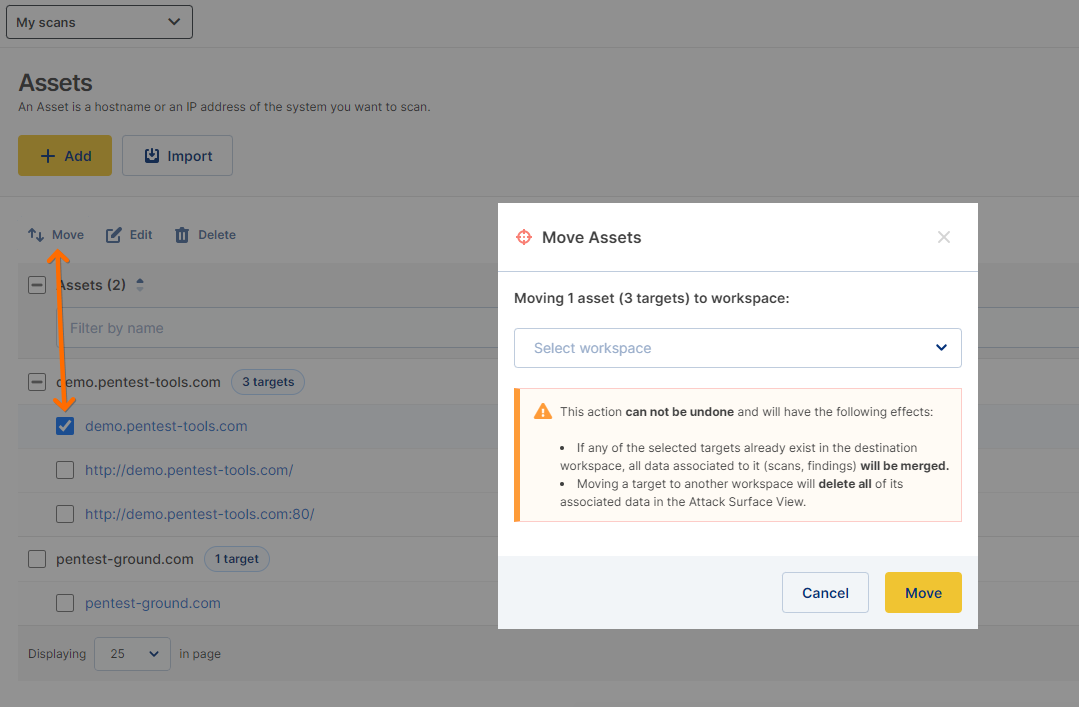This screenshot has height=707, width=1079.
Task: Close the Move Assets dialog
Action: coord(943,238)
